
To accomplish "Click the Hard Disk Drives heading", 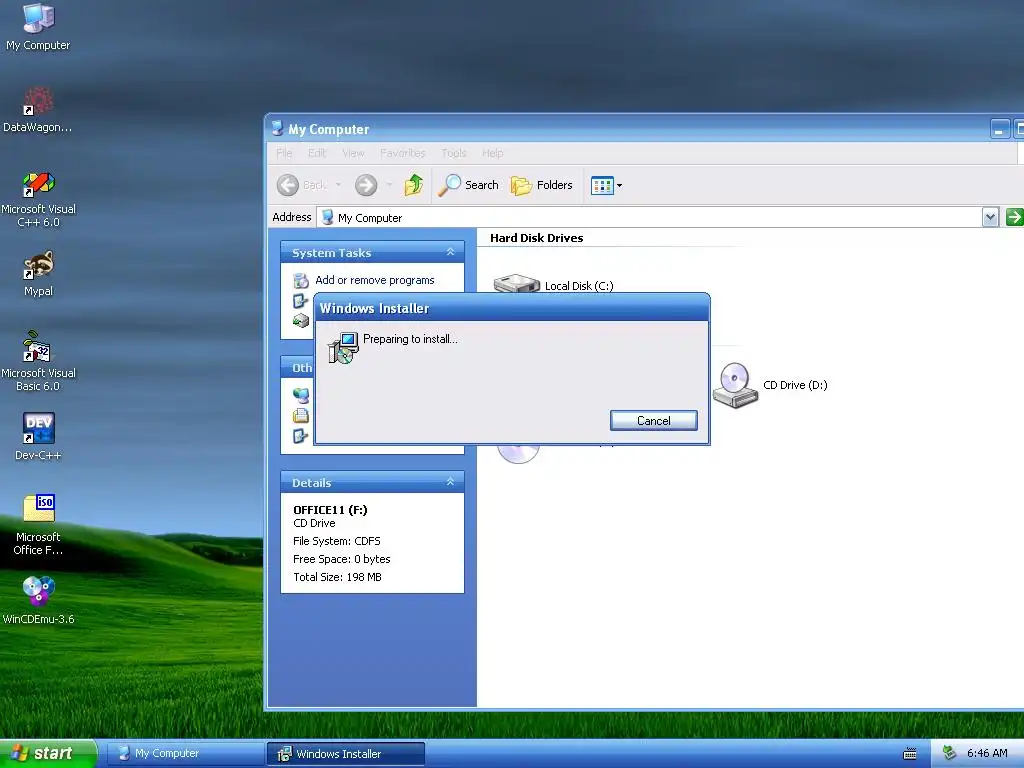I will coord(536,238).
